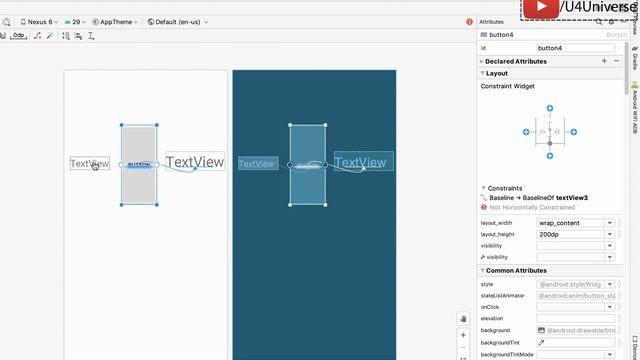This screenshot has width=640, height=360.
Task: Open the Default (en-us) locale dropdown
Action: [178, 22]
